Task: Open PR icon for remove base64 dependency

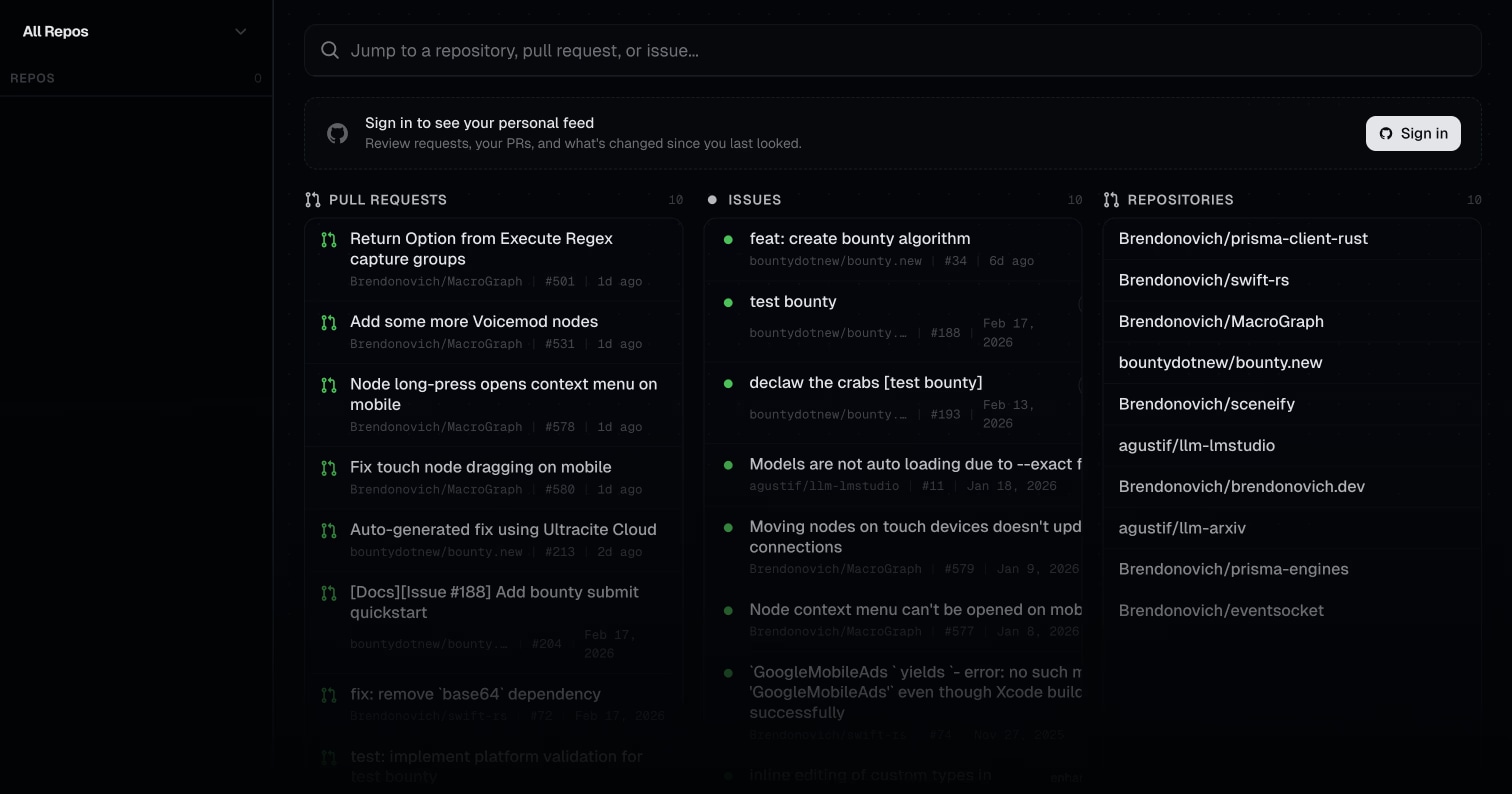Action: (329, 695)
